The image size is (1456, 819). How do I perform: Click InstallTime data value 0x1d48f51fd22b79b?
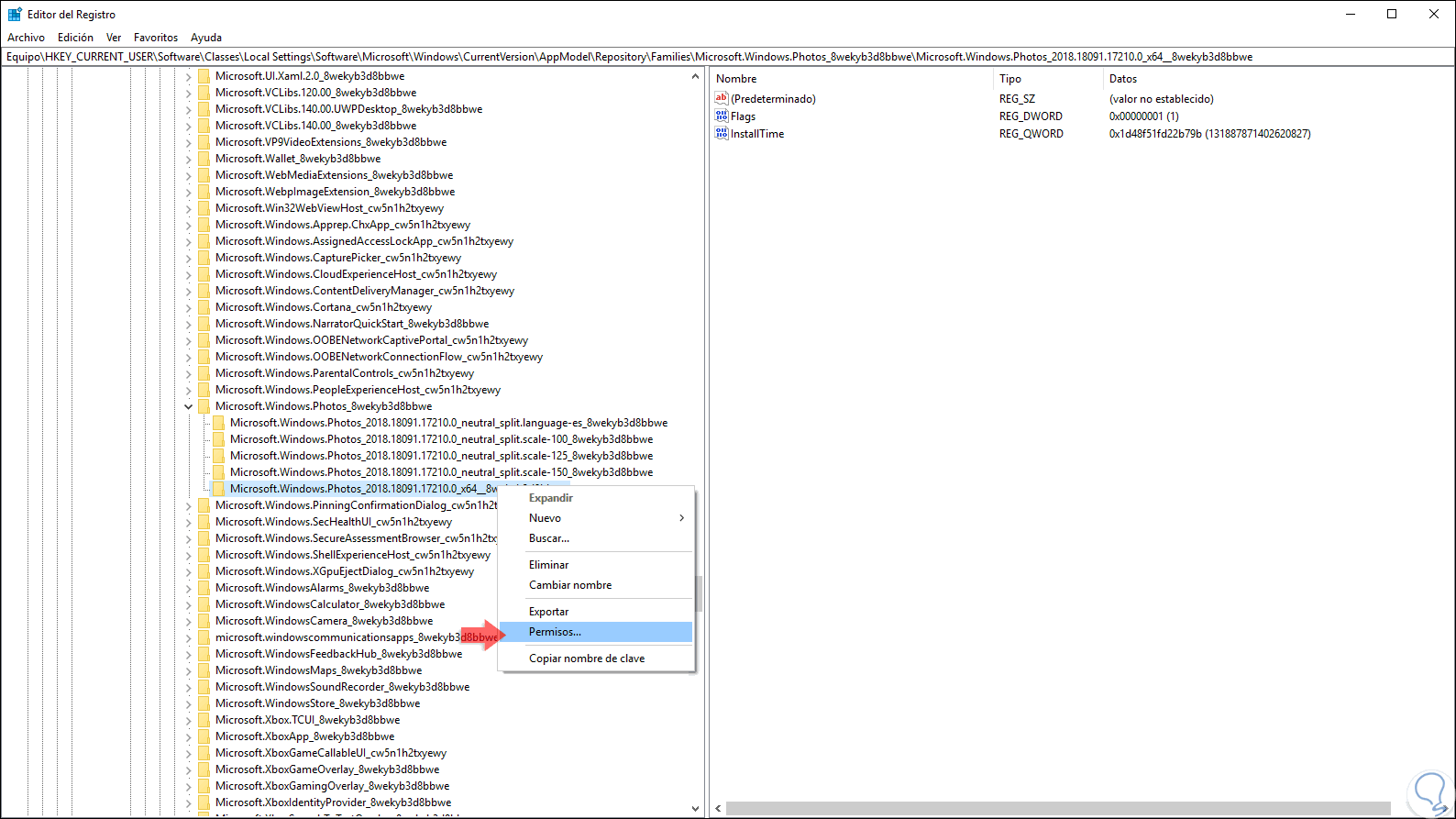1209,134
